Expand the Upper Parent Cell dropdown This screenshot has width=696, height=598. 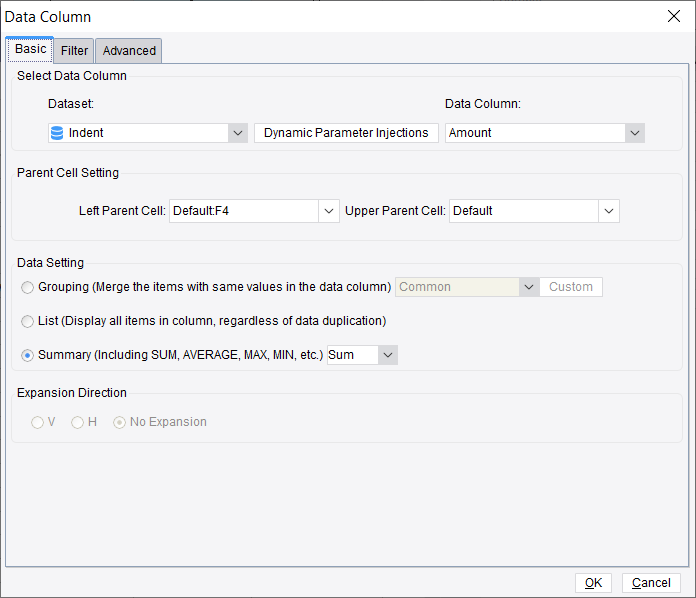[609, 211]
